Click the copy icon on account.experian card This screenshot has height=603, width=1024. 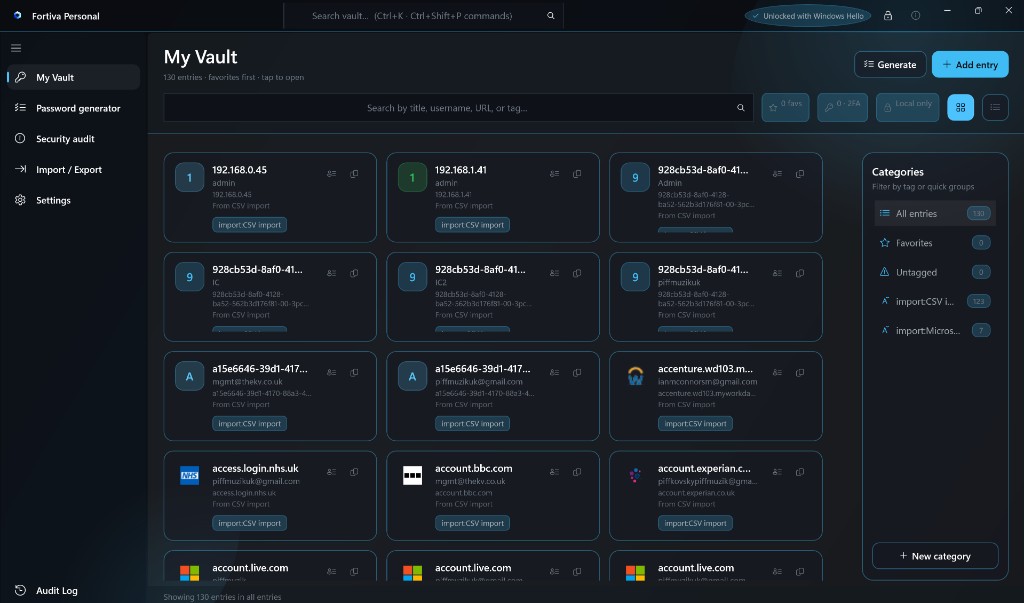(800, 472)
